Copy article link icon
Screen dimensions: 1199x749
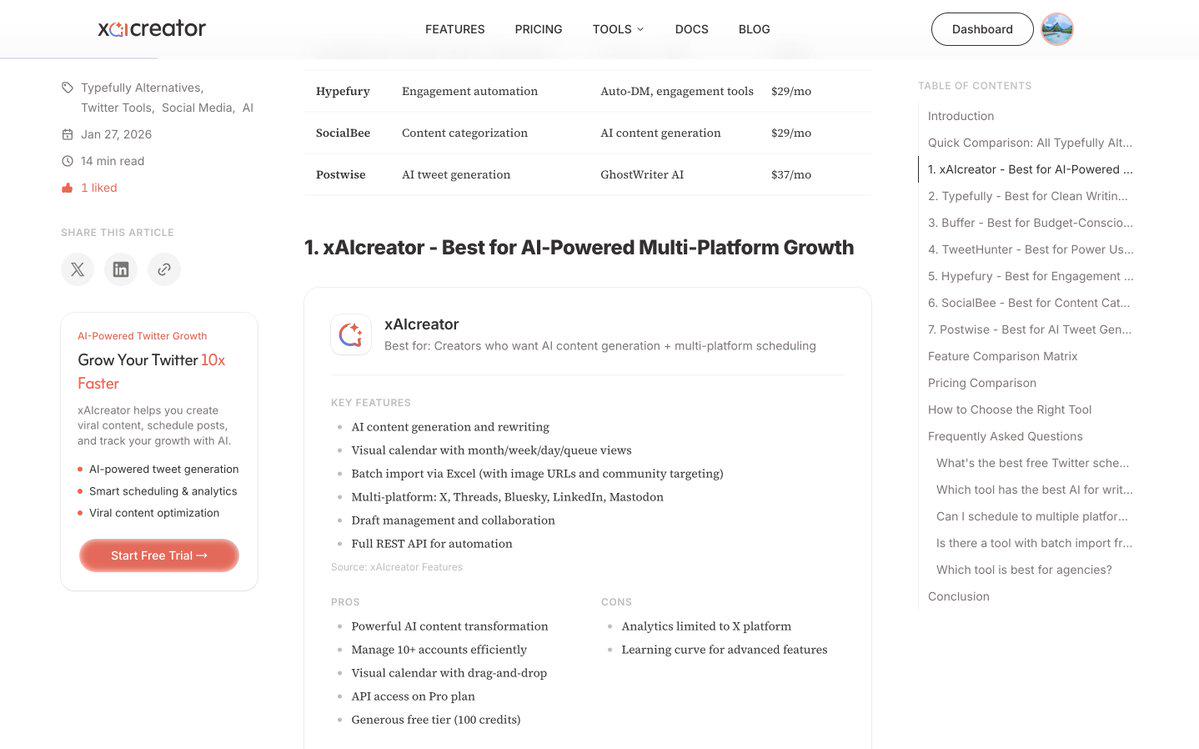pos(164,269)
